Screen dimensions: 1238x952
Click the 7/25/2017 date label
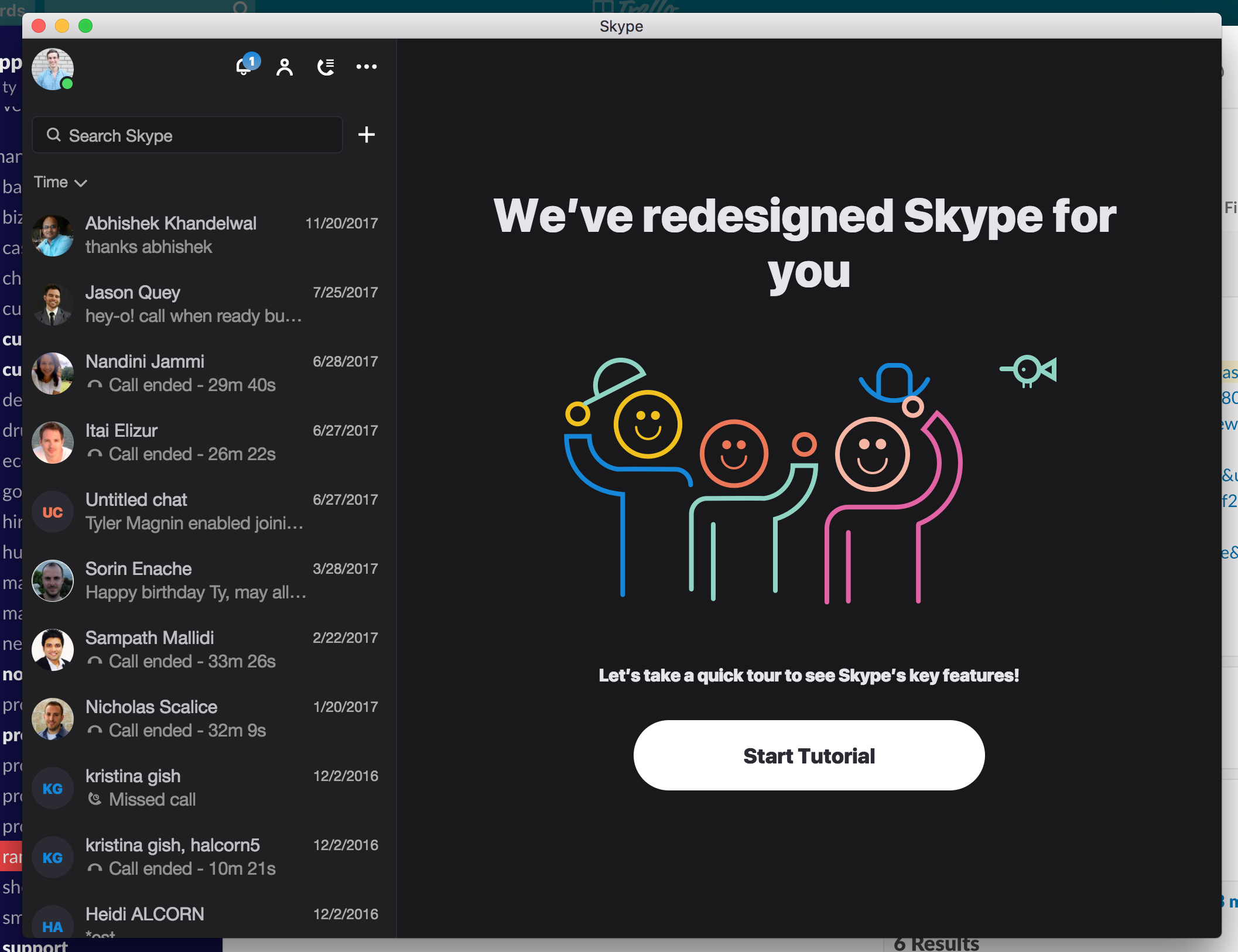click(346, 292)
